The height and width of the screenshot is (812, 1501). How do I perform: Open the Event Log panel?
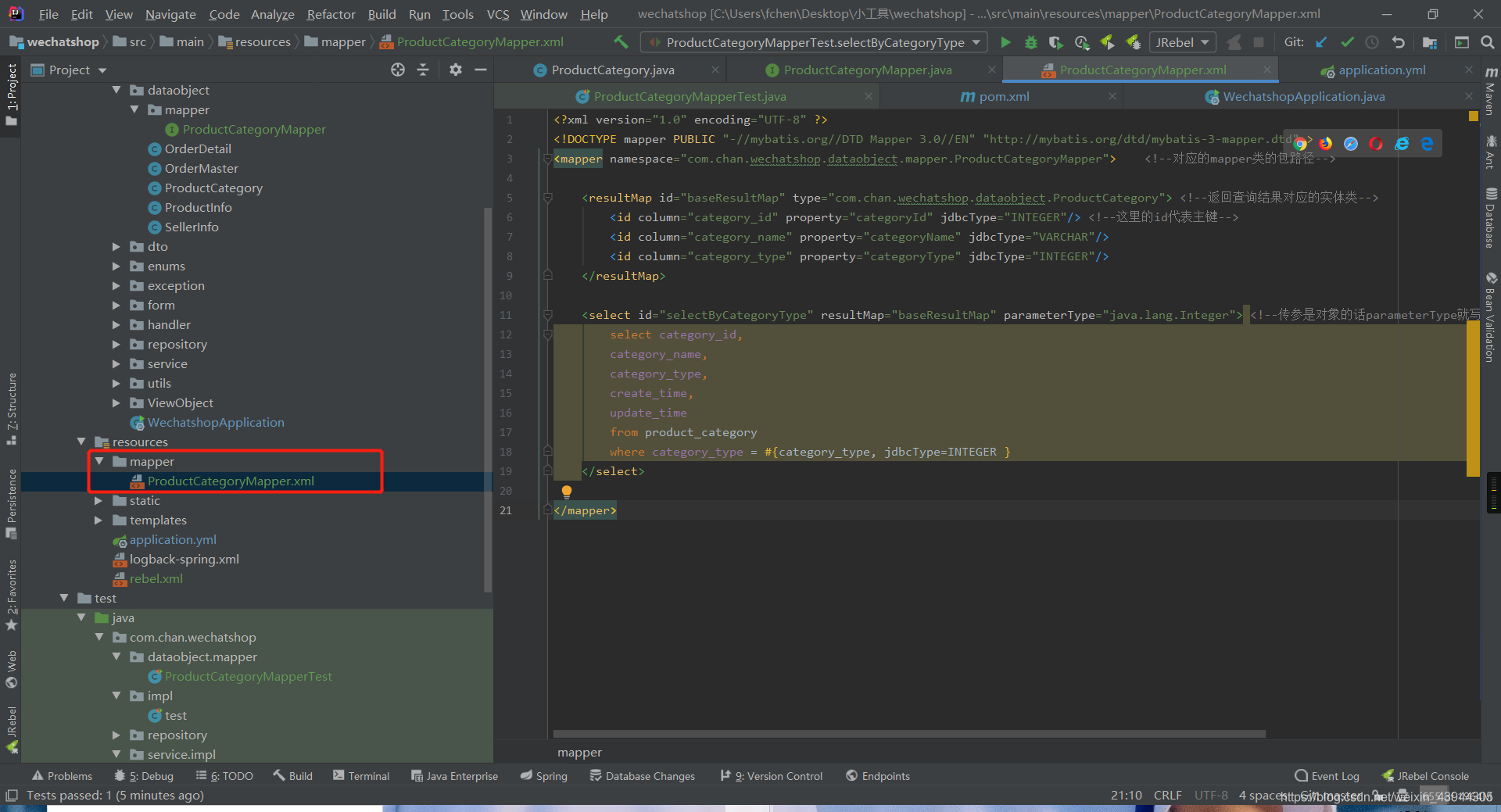[1327, 776]
